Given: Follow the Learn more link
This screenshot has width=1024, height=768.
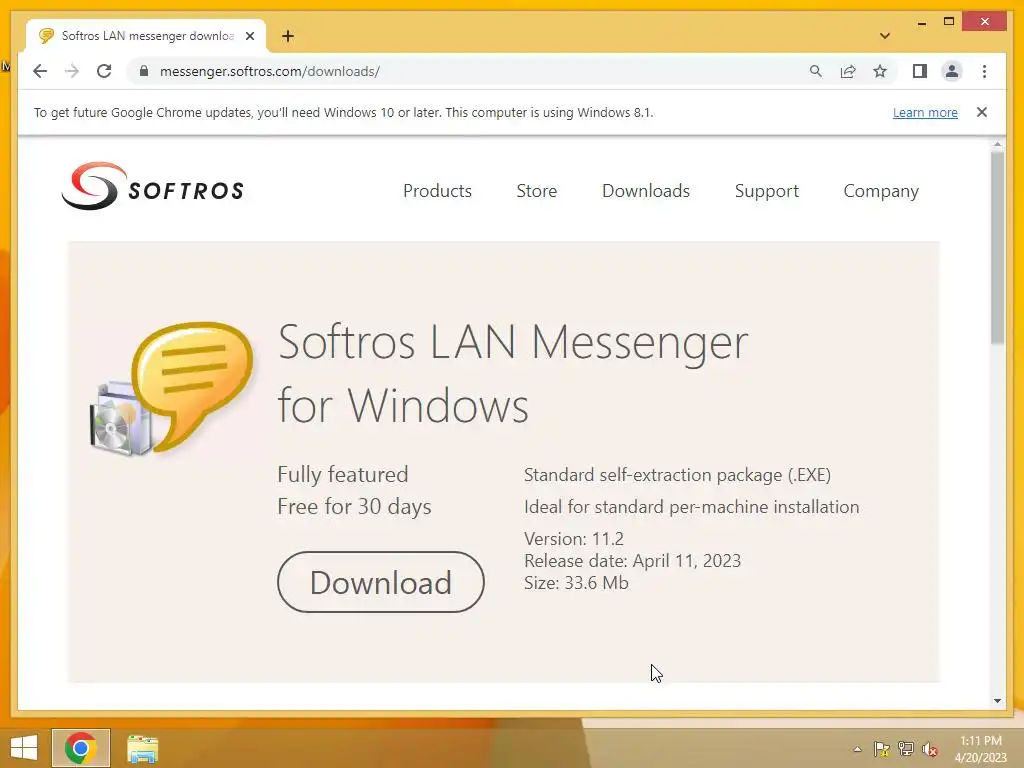Looking at the screenshot, I should pos(925,112).
